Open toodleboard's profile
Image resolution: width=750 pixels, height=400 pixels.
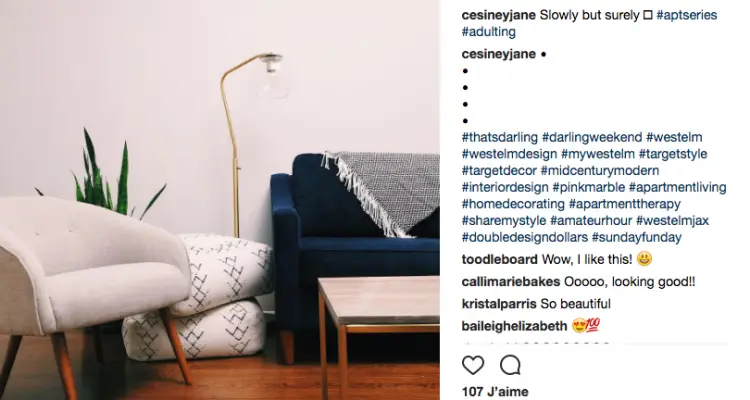pyautogui.click(x=499, y=259)
